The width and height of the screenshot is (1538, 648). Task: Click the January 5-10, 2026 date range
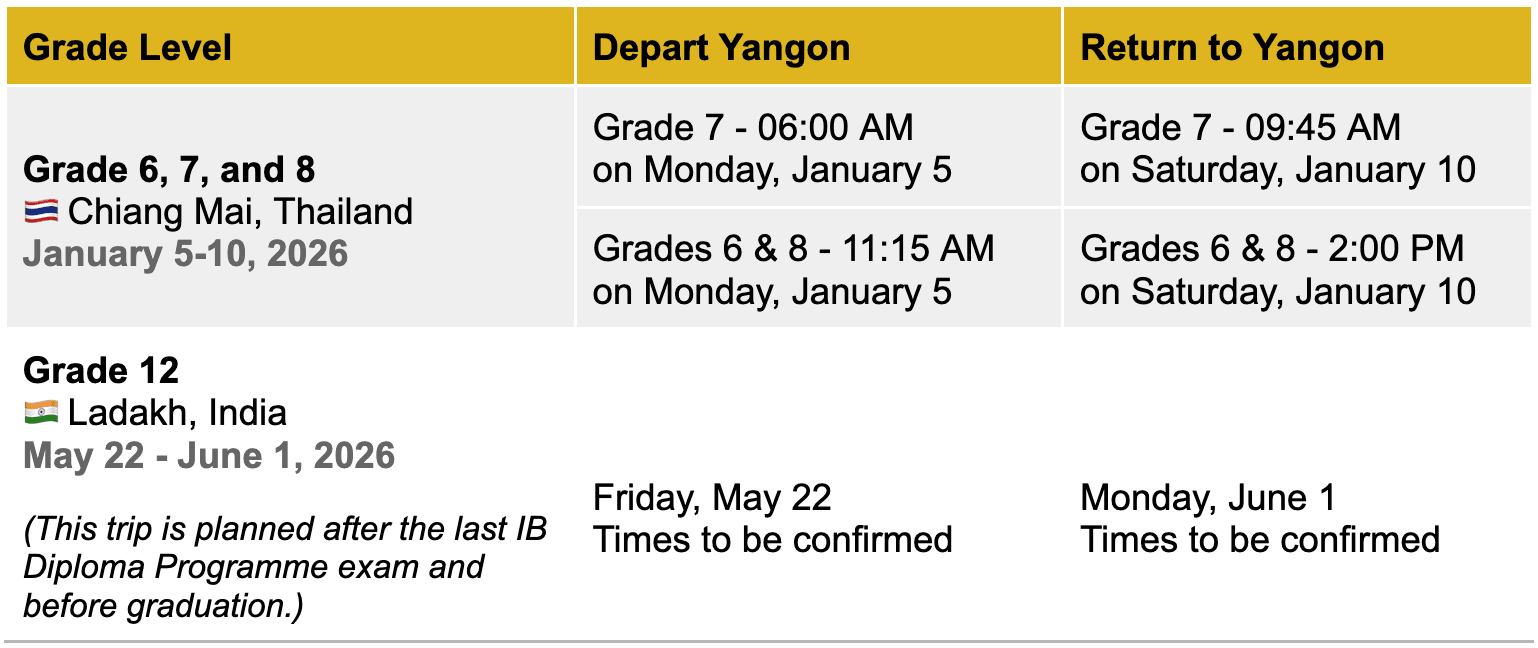(185, 254)
